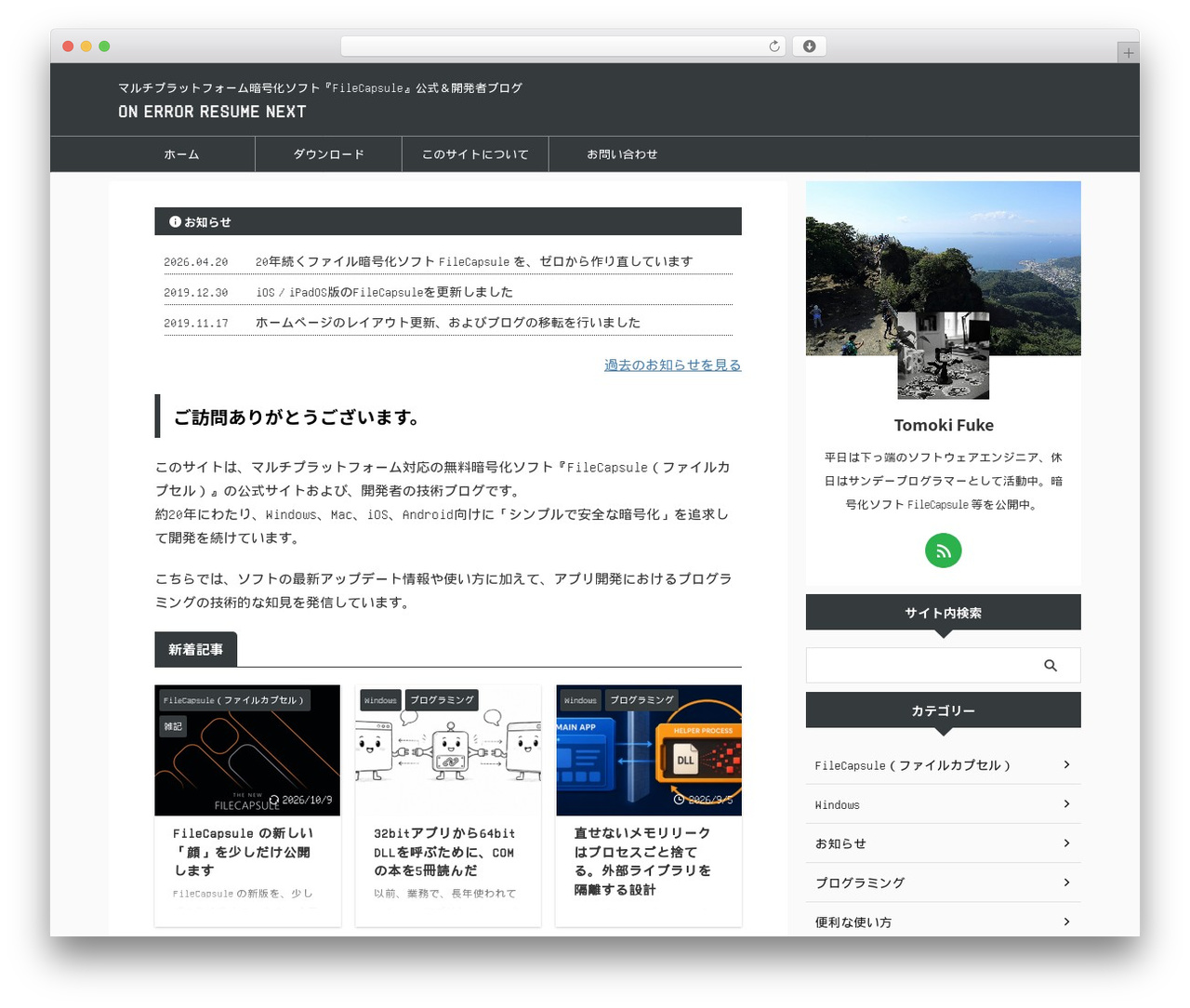Screen dimensions: 1190x1008
Task: Click the Tomoki Fuke profile photo
Action: 943,355
